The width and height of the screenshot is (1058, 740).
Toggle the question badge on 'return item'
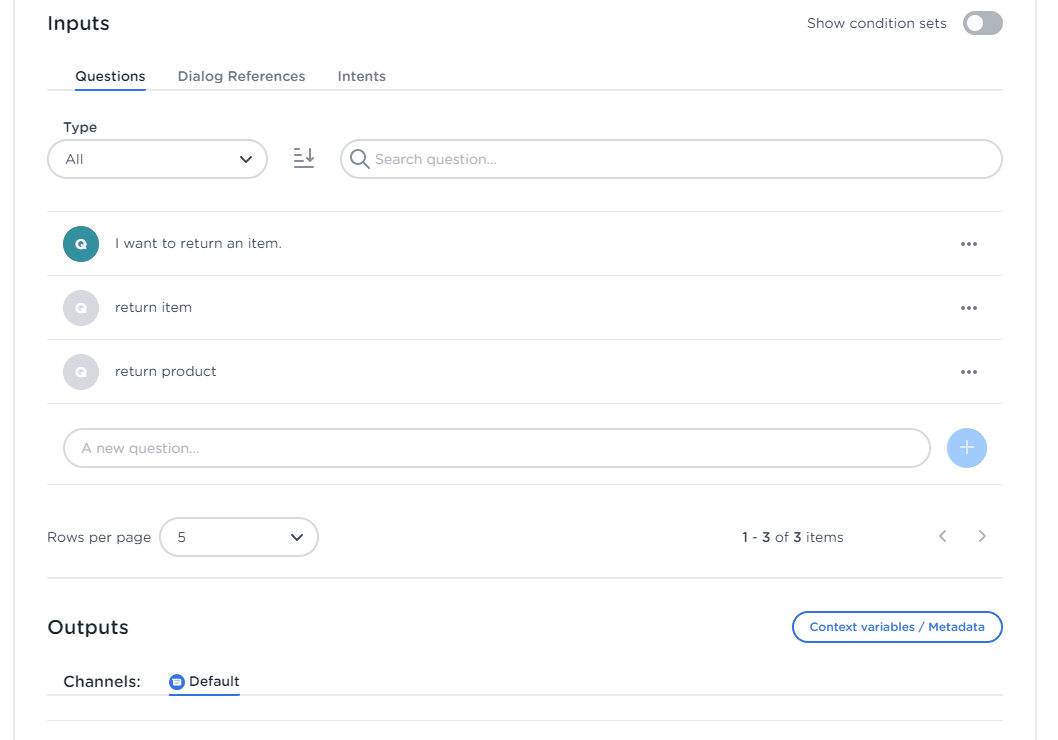coord(81,307)
